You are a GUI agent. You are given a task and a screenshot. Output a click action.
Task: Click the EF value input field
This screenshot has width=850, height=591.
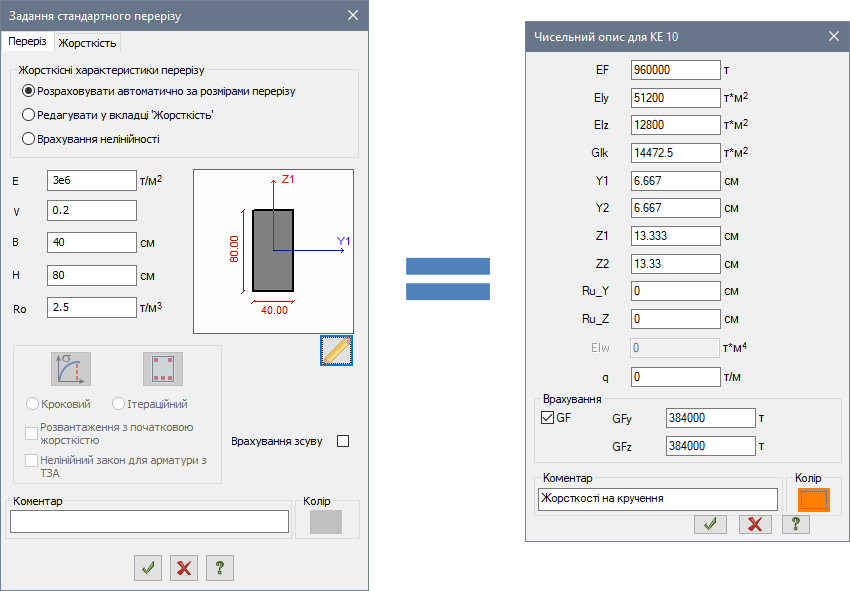pyautogui.click(x=675, y=70)
